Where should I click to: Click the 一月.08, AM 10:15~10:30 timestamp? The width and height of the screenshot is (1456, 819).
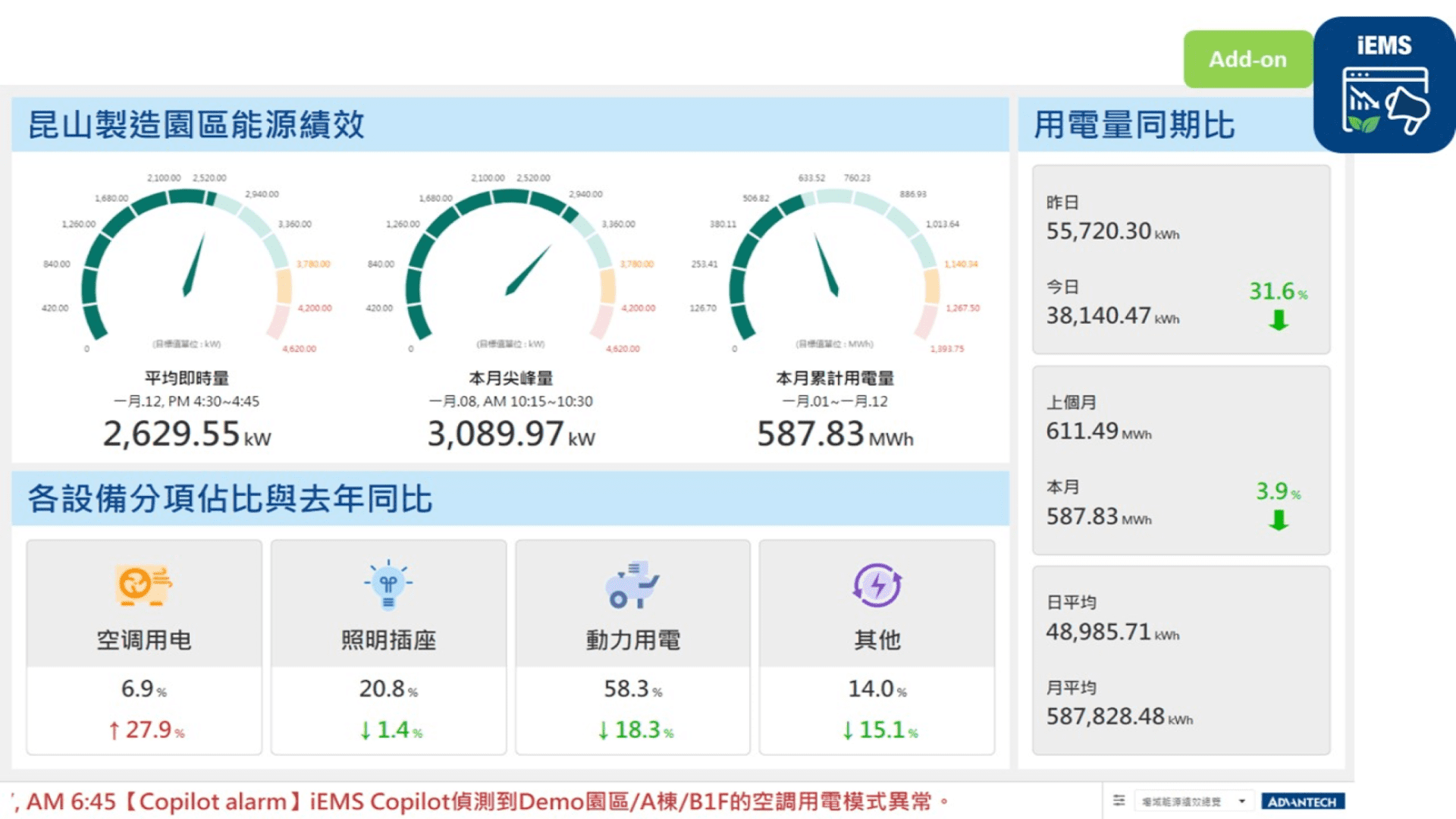[x=511, y=401]
